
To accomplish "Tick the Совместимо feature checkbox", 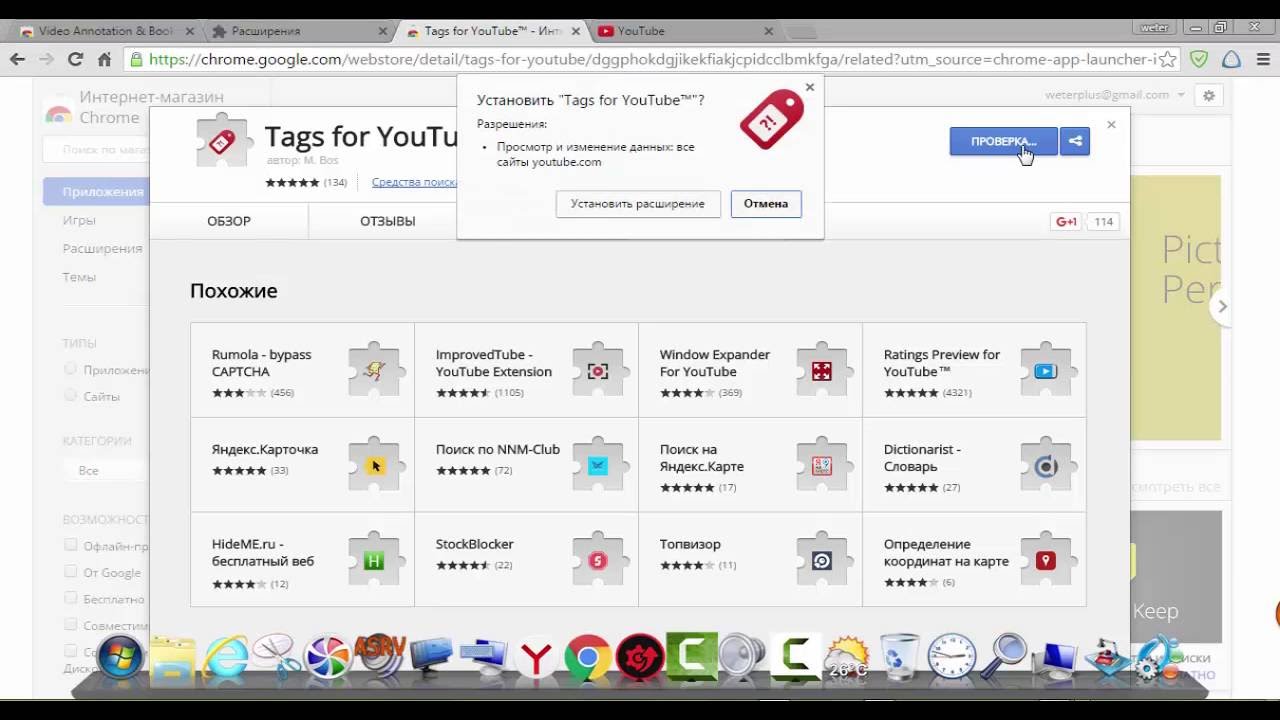I will (x=71, y=625).
